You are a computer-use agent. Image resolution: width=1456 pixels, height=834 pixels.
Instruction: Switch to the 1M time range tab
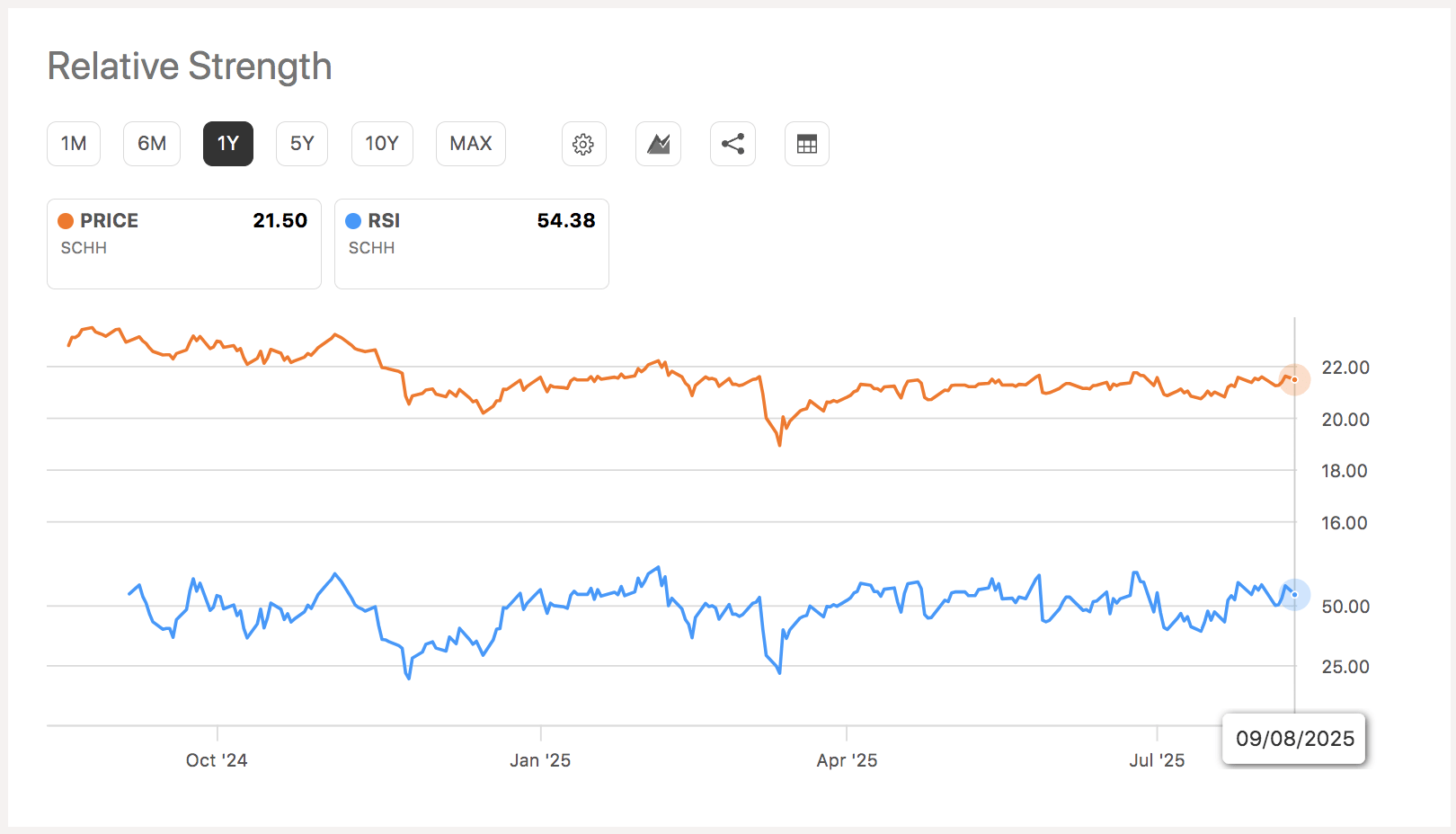[x=73, y=144]
